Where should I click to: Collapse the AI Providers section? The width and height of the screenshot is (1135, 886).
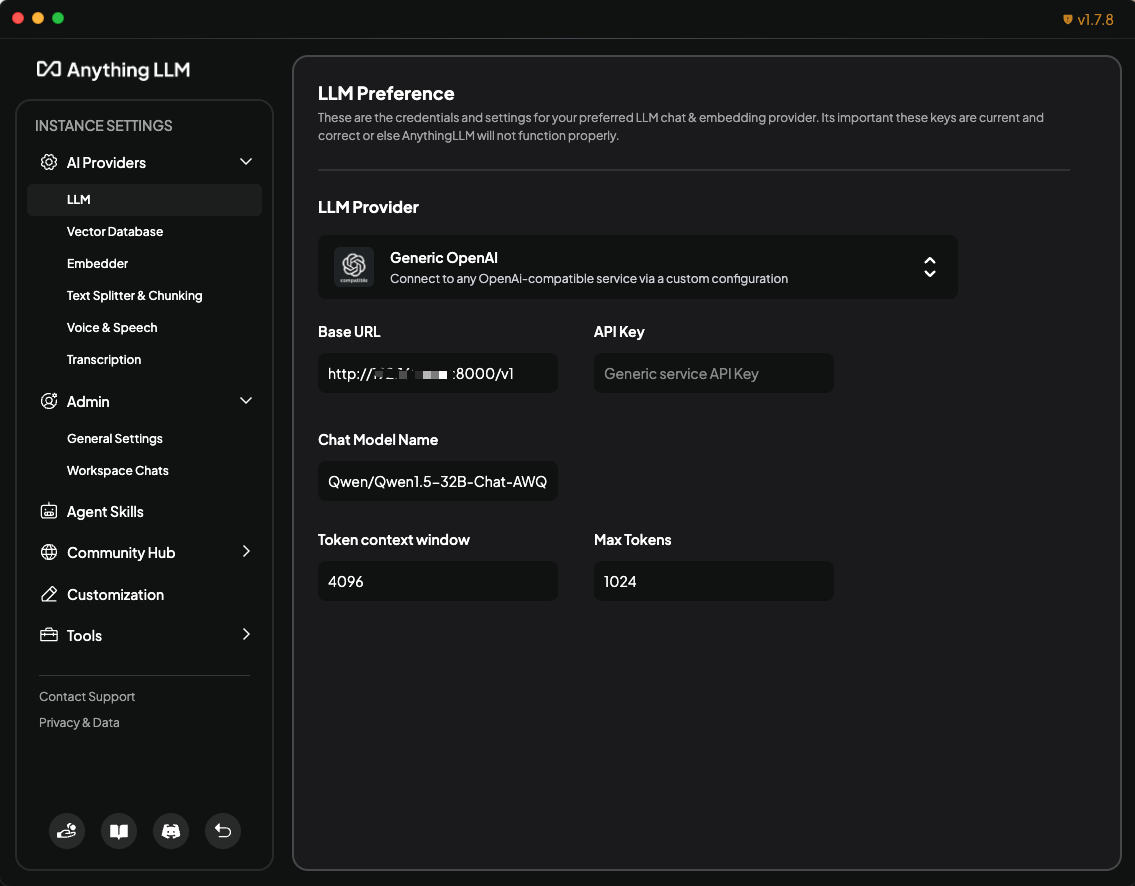tap(245, 161)
